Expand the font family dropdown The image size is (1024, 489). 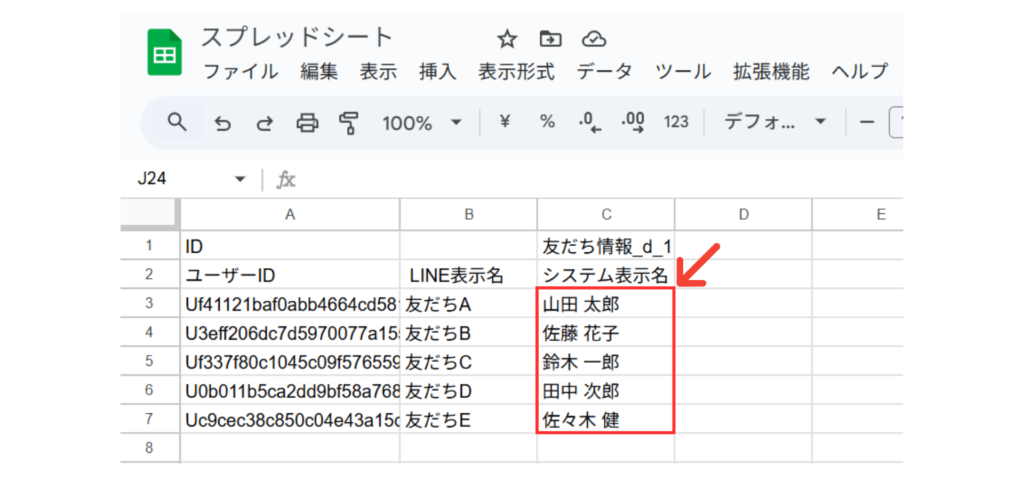coord(776,122)
